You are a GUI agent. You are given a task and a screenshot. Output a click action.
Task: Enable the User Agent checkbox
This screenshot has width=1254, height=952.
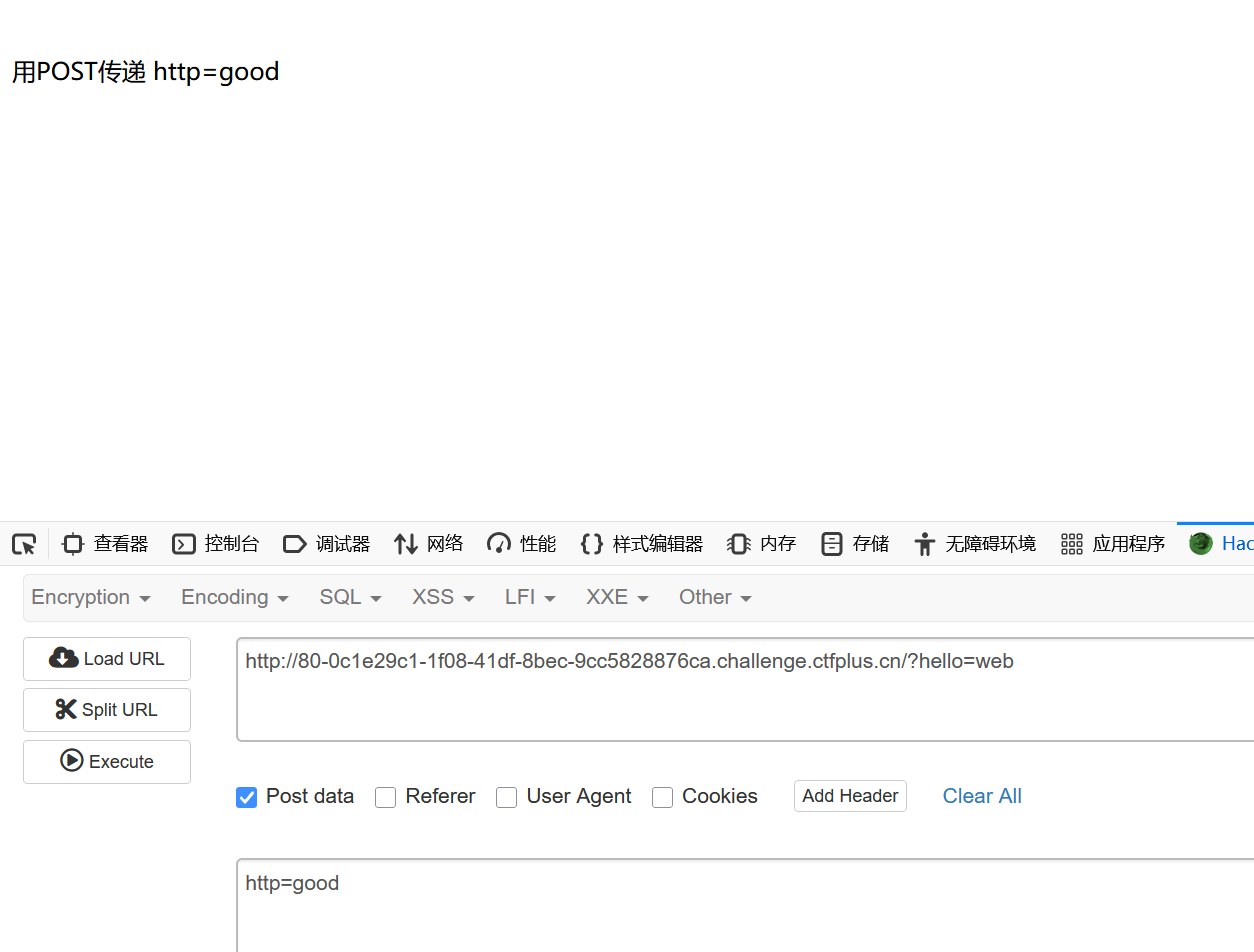click(x=507, y=797)
